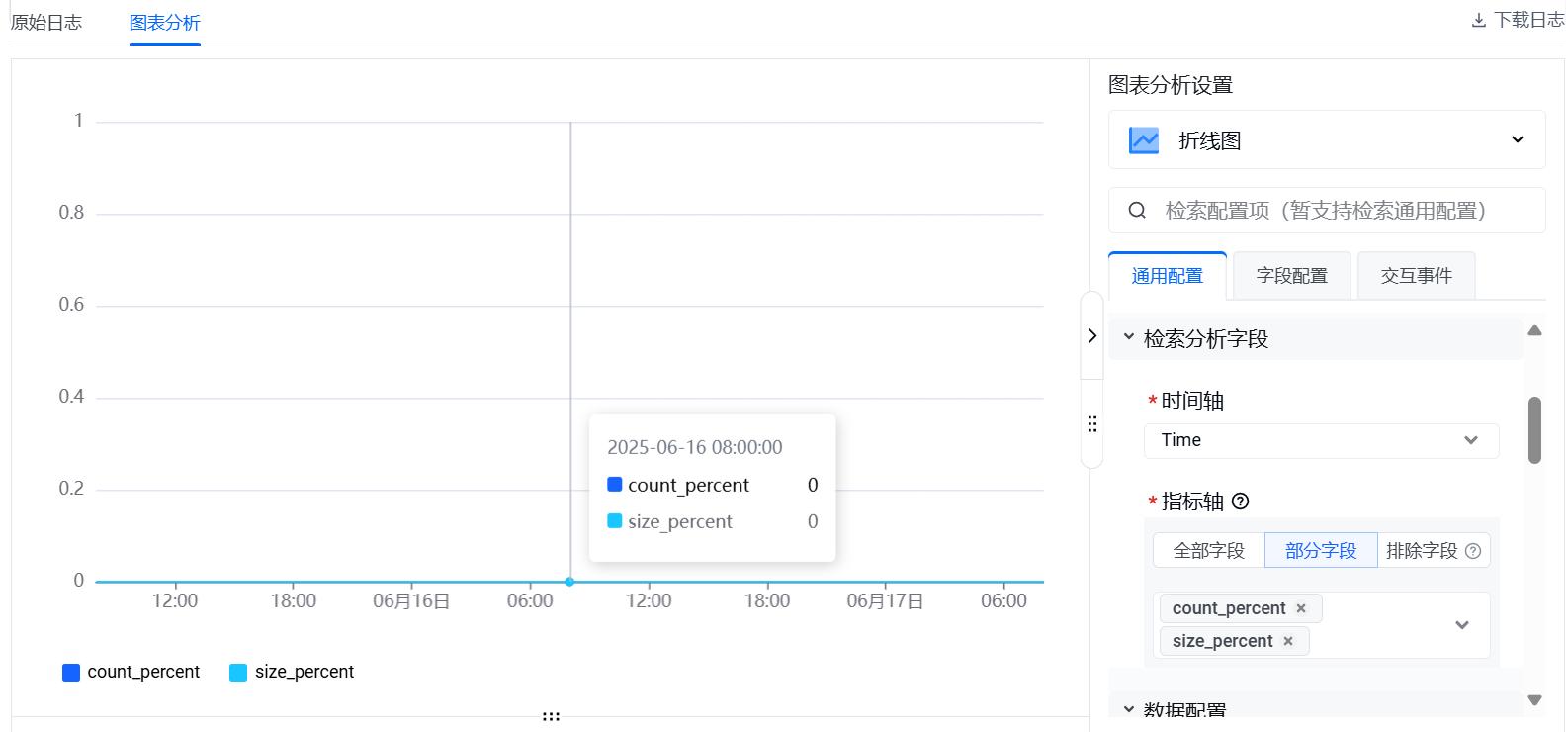Switch to the 原始日志 tab
The height and width of the screenshot is (732, 1568).
coord(46,22)
